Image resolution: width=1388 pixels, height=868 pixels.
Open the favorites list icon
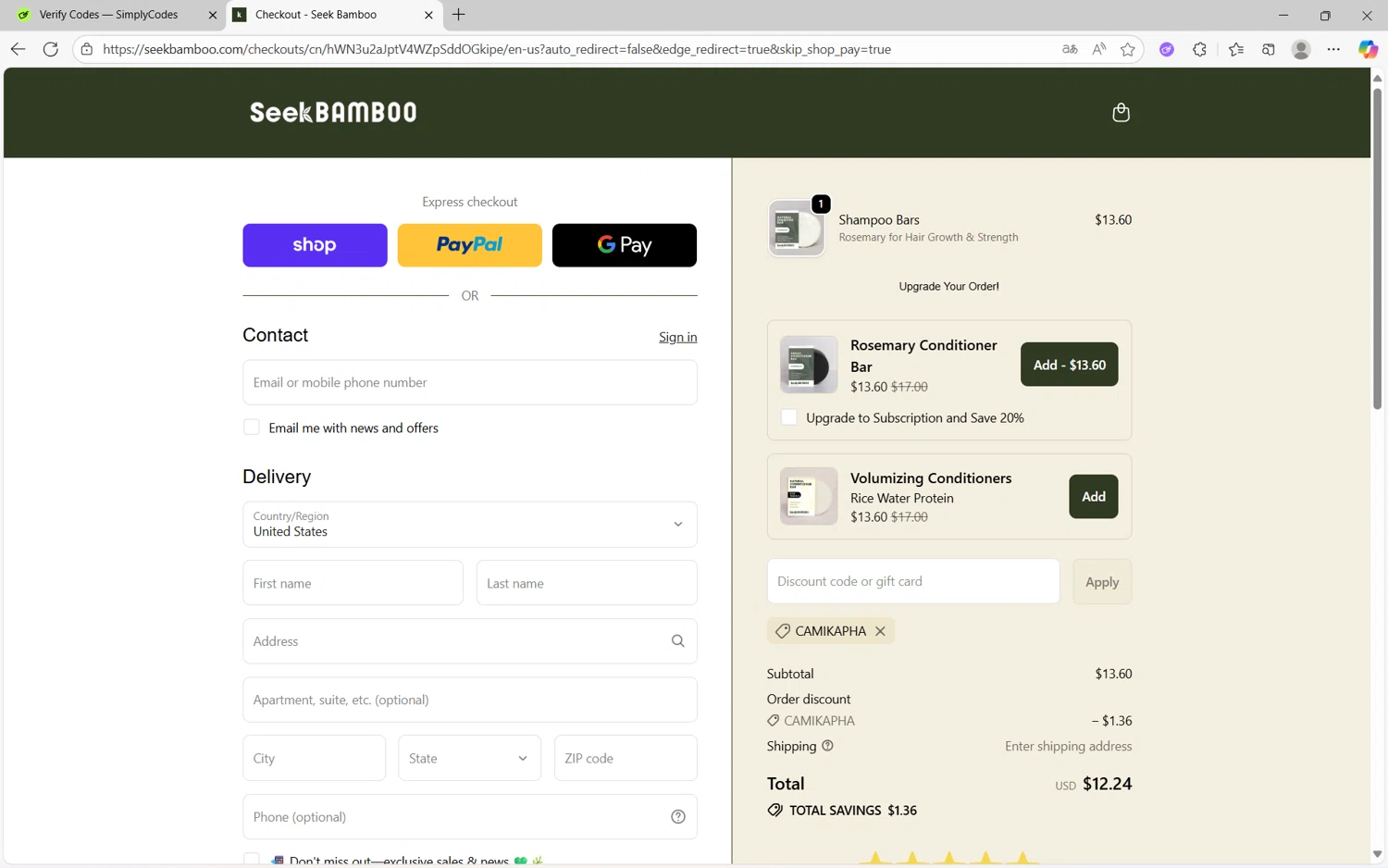pyautogui.click(x=1236, y=49)
